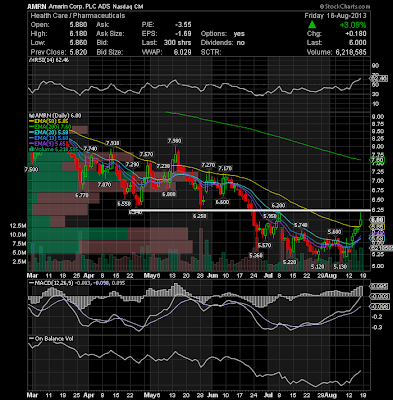Click the 7.070 low price label
The image size is (393, 400).
104,184
